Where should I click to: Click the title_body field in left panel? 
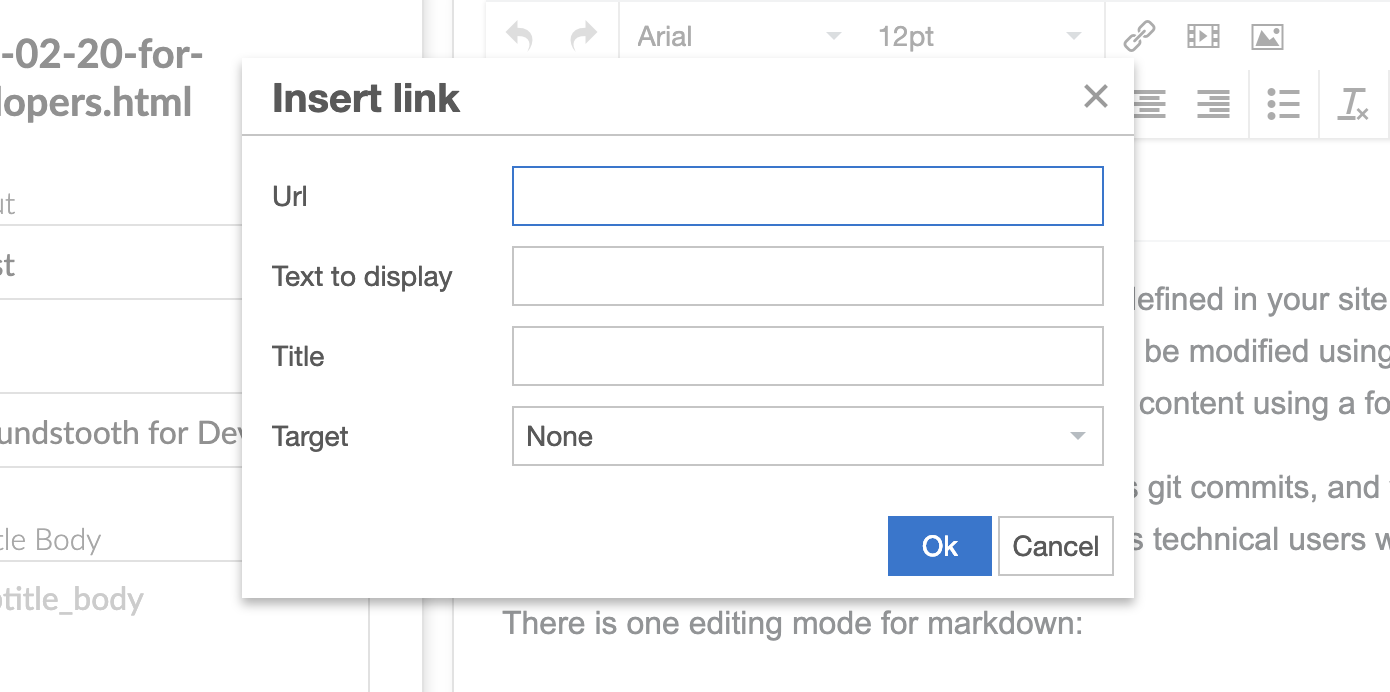point(120,599)
